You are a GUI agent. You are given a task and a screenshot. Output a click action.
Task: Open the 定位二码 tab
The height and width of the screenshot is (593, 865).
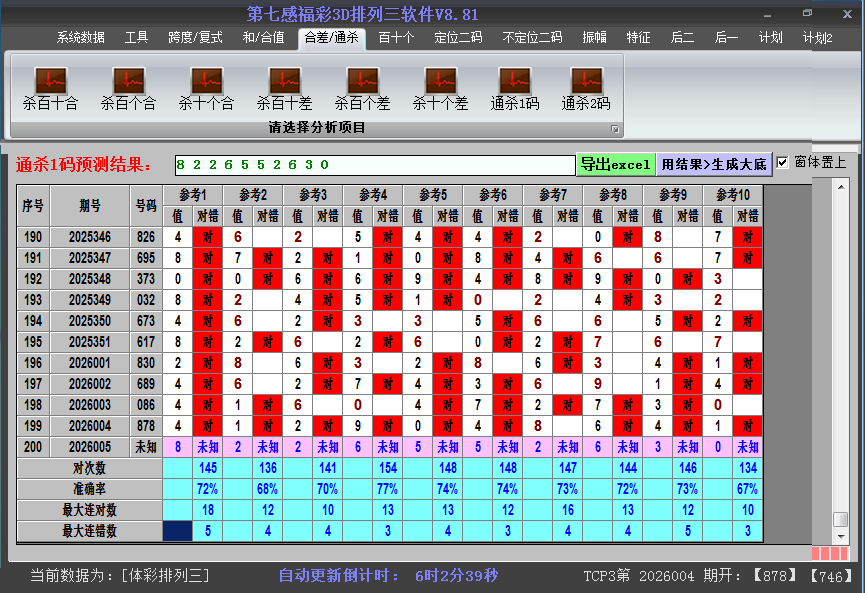(458, 38)
